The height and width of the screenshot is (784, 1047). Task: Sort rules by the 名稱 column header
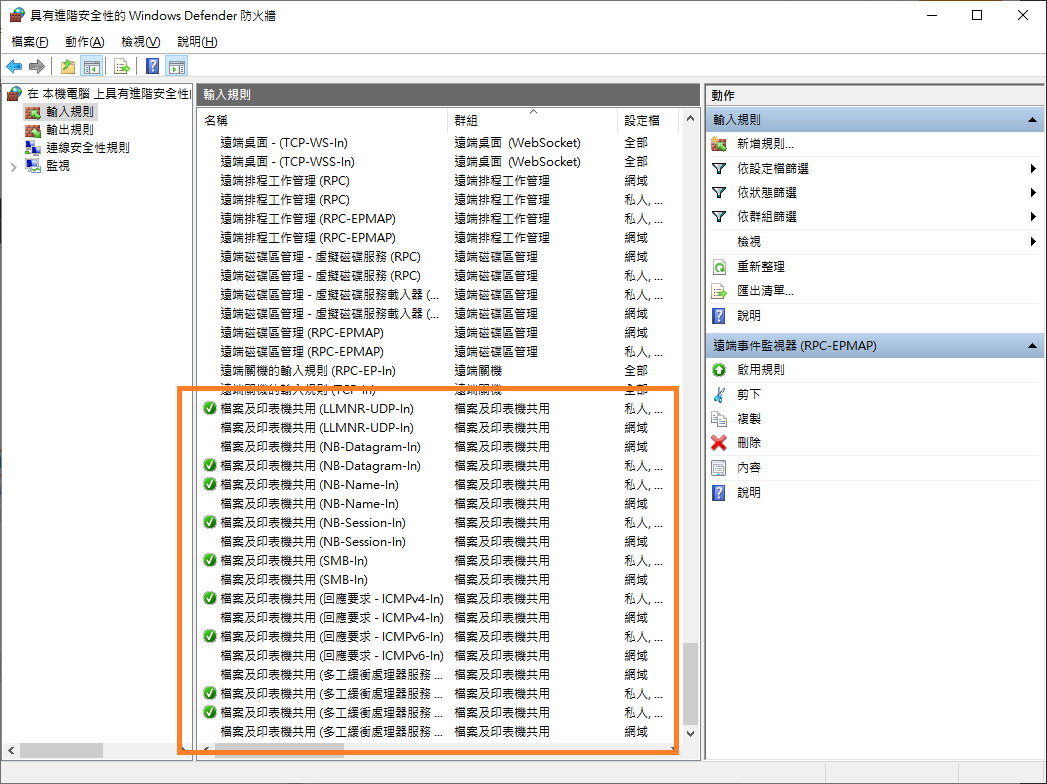tap(323, 121)
